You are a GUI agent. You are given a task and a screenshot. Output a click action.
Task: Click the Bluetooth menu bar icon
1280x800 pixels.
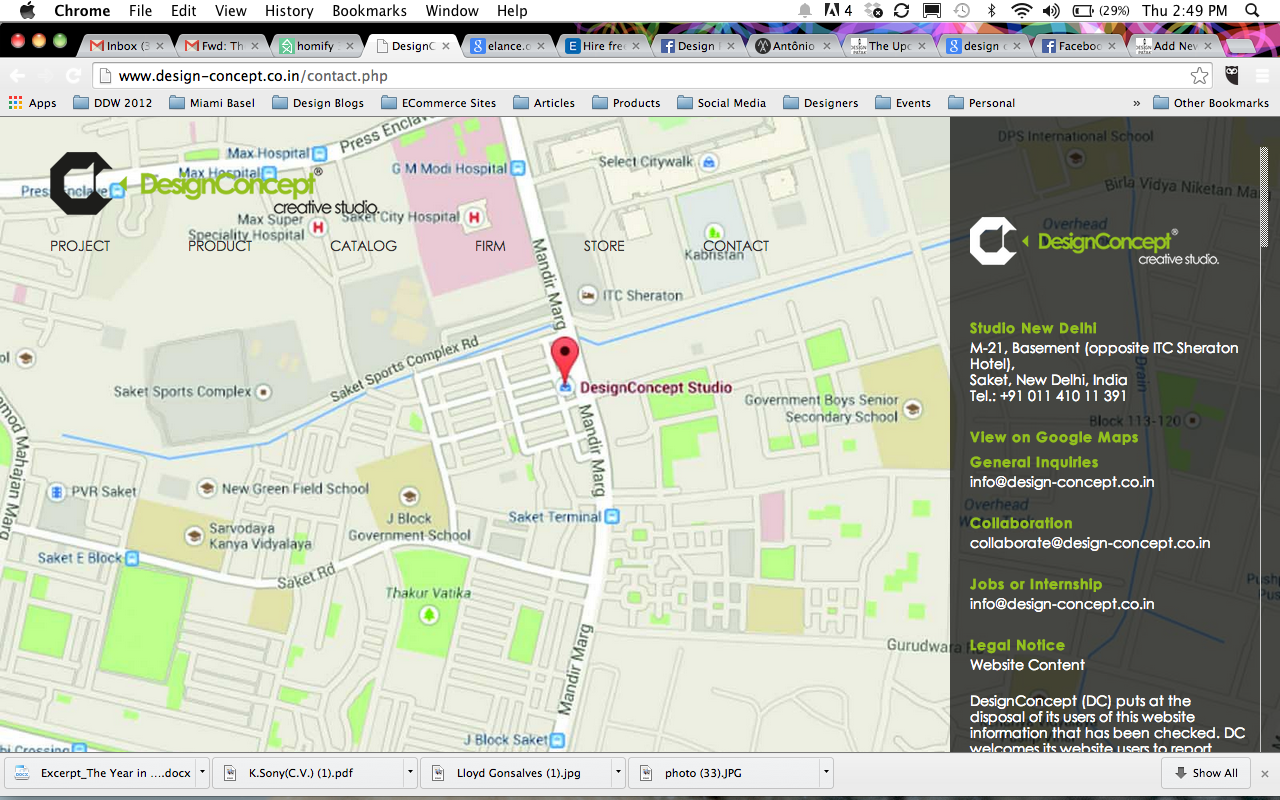pos(992,11)
